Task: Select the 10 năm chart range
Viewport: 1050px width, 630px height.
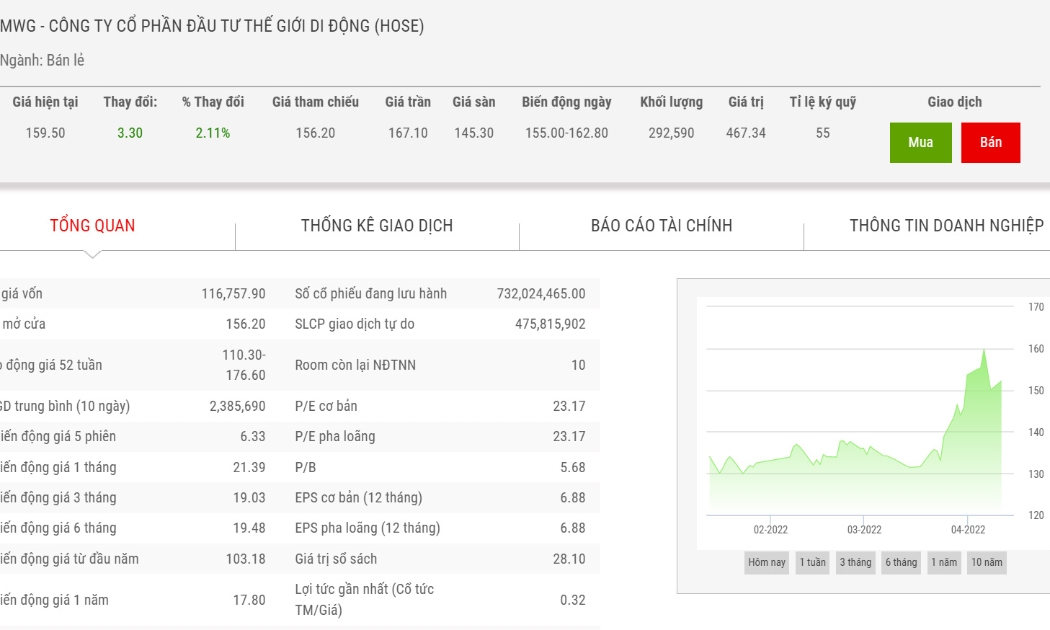Action: (x=986, y=562)
